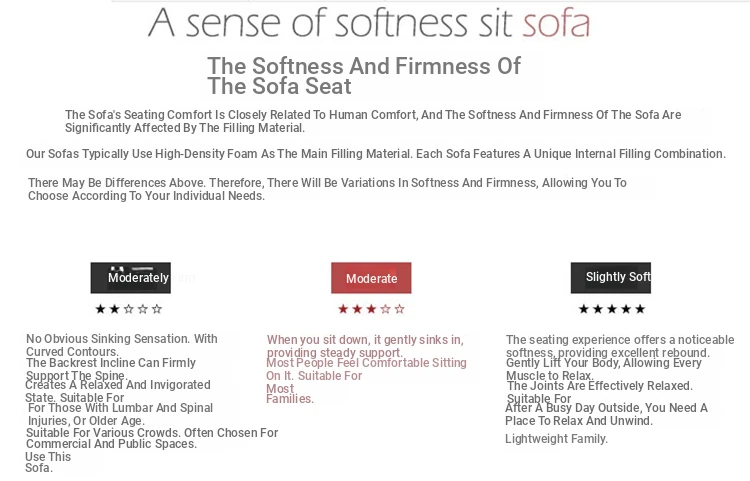750x481 pixels.
Task: Click "After A Busy Day Outside" text
Action: pyautogui.click(x=606, y=408)
